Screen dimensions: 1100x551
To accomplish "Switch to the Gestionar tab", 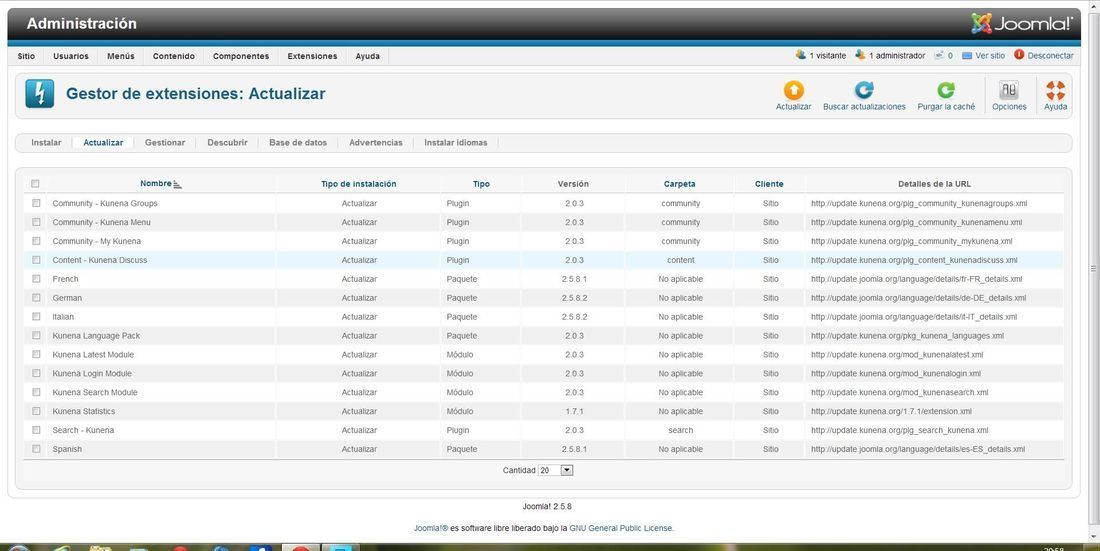I will pos(165,142).
